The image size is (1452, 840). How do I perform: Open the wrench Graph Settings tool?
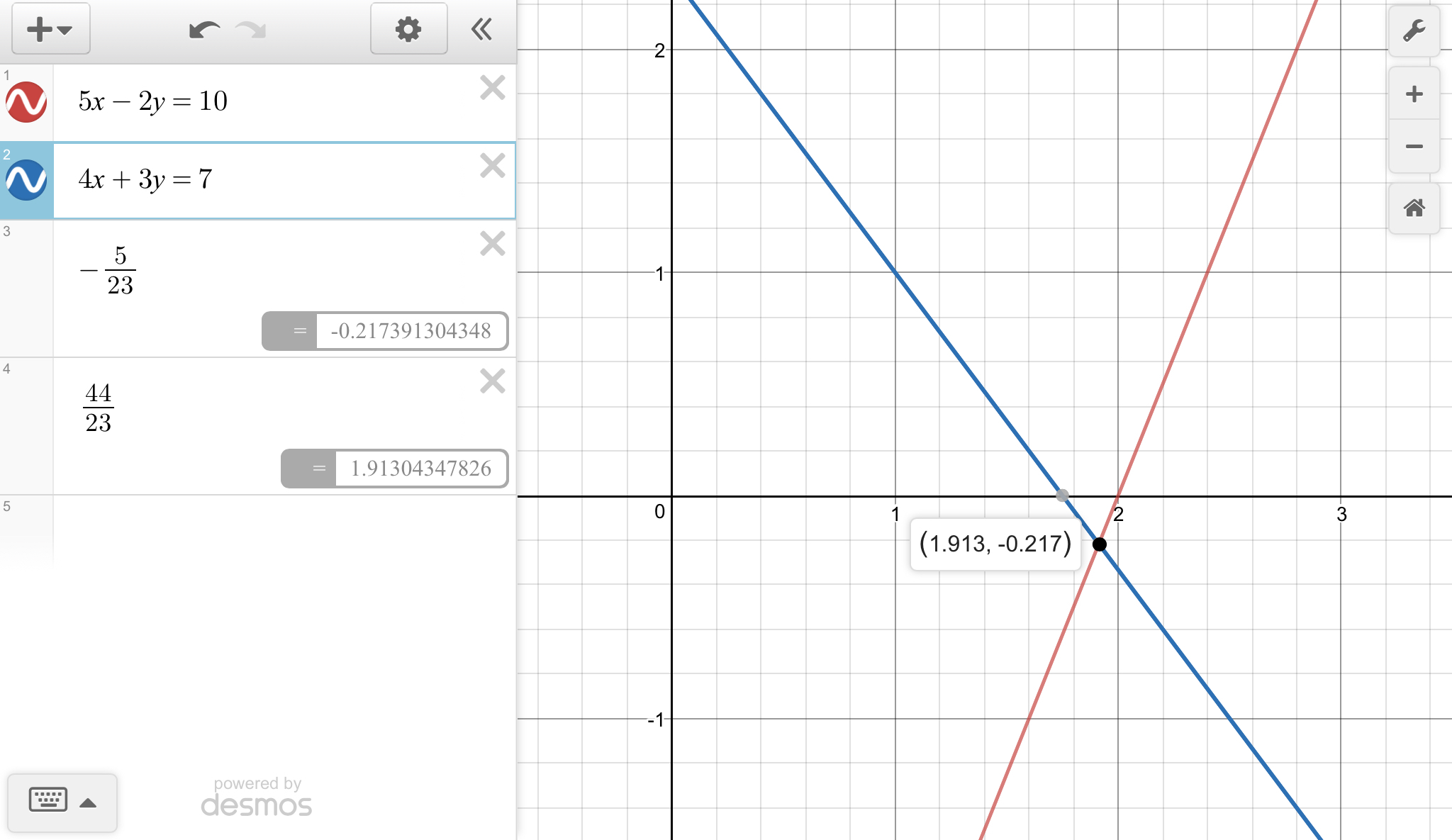pyautogui.click(x=1414, y=31)
